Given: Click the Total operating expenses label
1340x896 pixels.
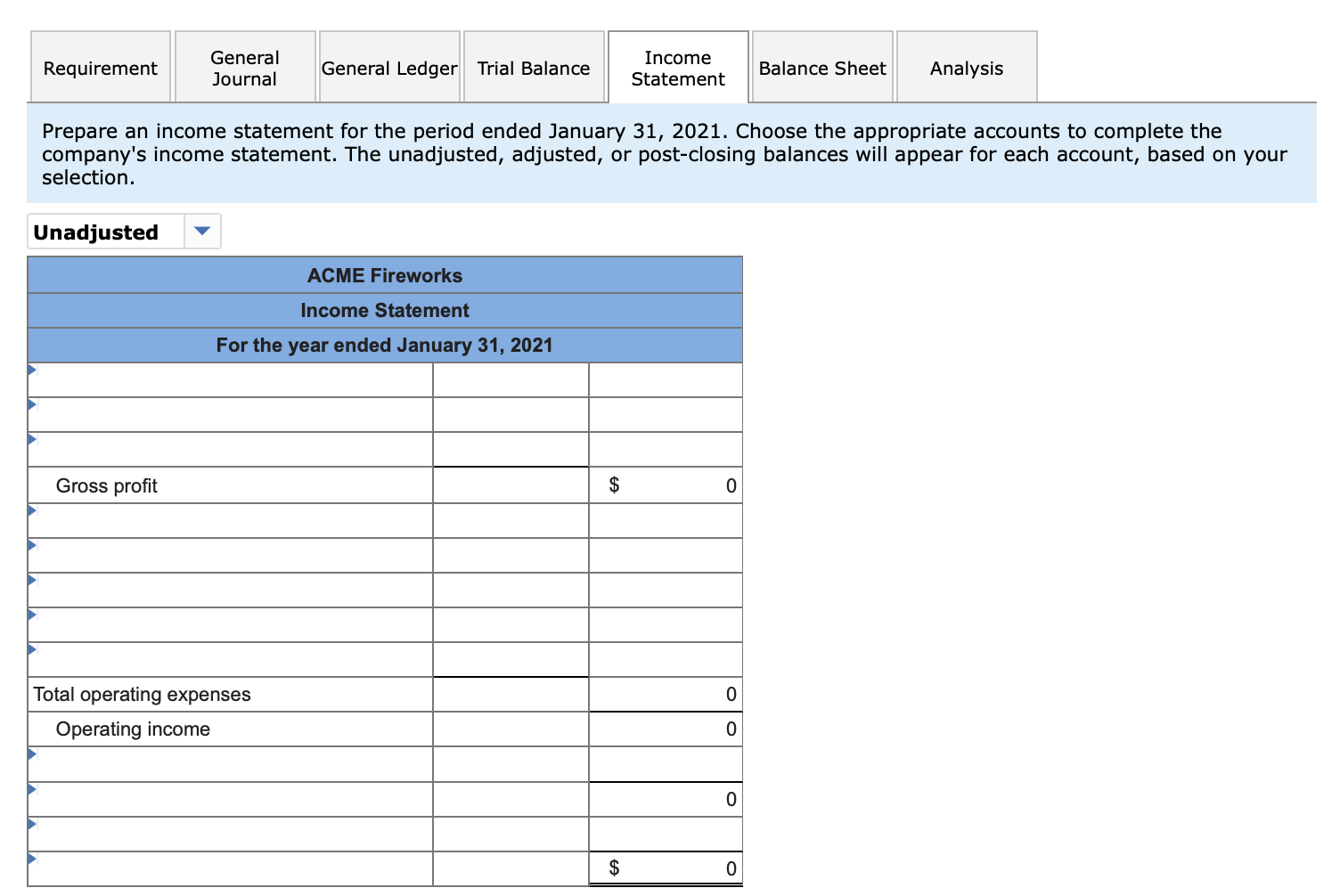Looking at the screenshot, I should pyautogui.click(x=142, y=694).
